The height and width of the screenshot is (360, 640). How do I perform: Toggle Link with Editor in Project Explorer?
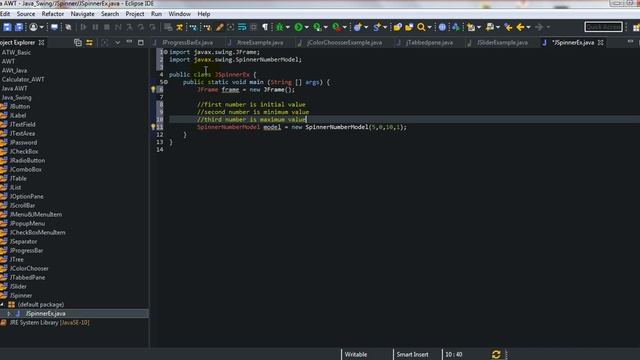[x=89, y=42]
